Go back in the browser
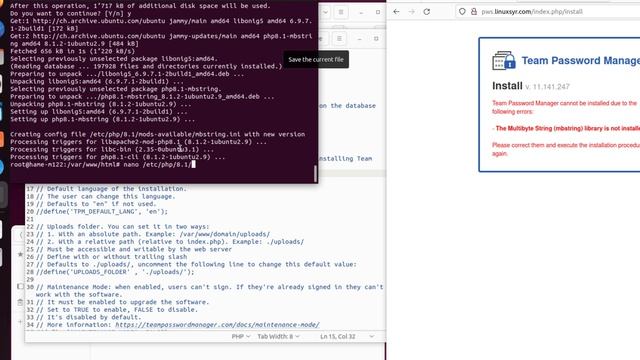Viewport: 640px width, 360px height. point(396,12)
